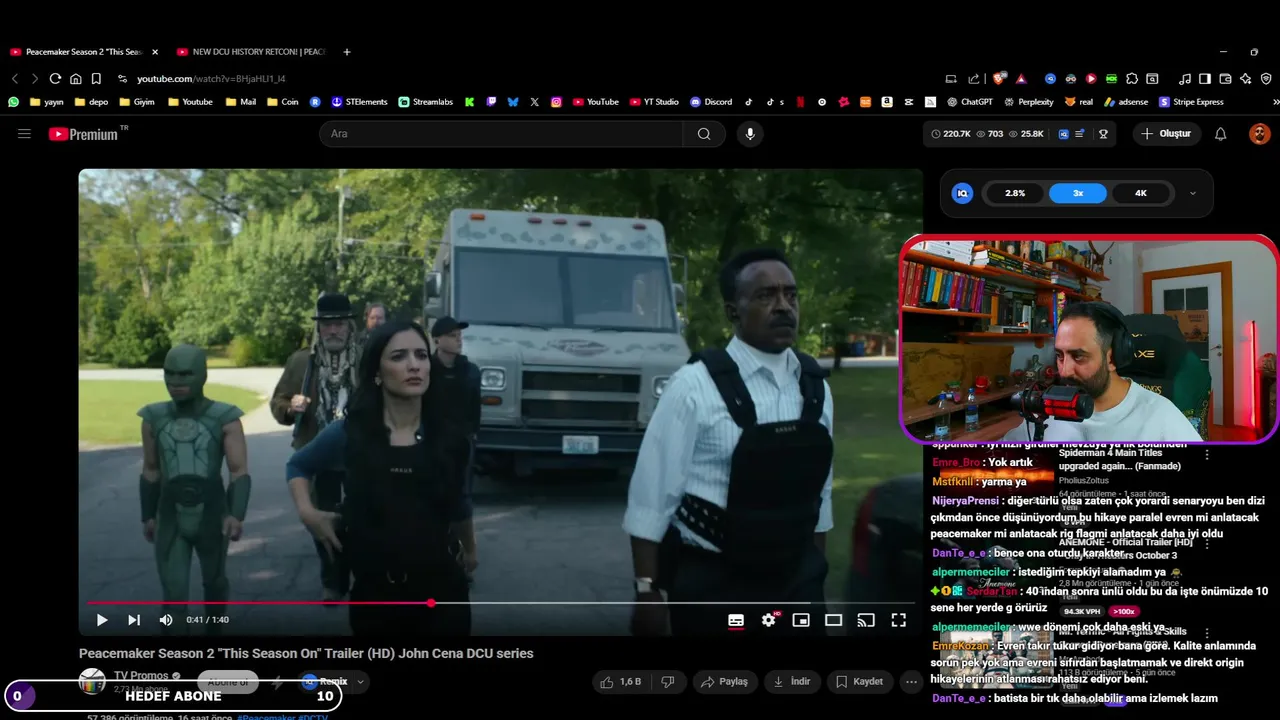
Task: Reload the current page
Action: 55,79
